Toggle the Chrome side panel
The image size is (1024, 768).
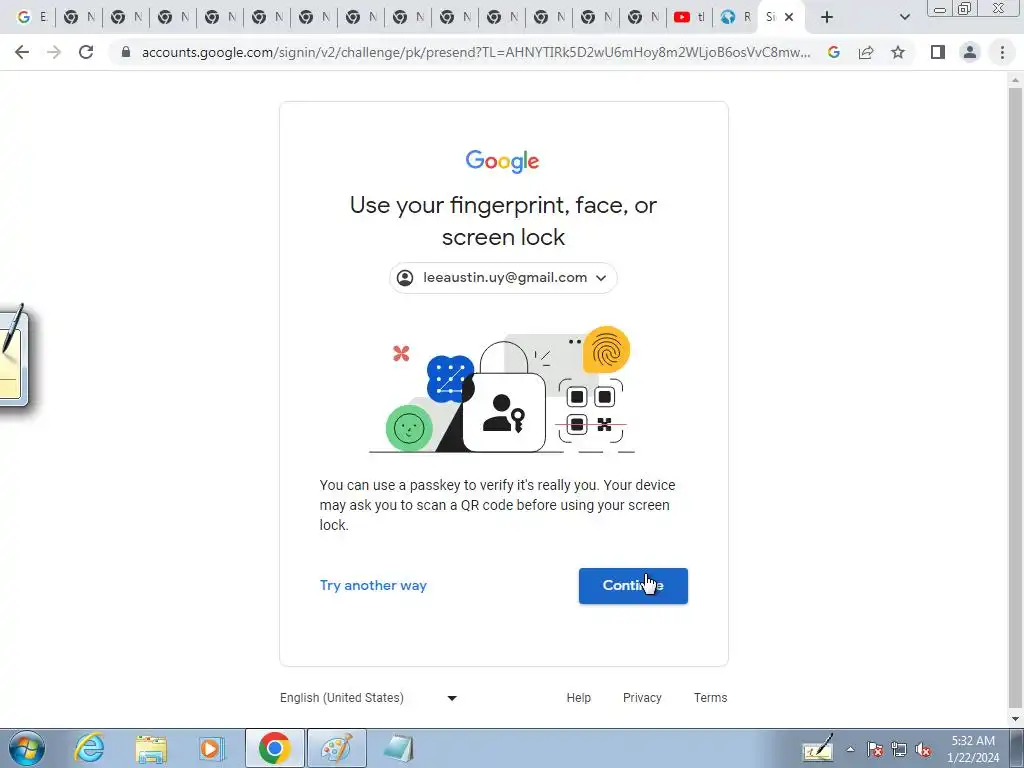pyautogui.click(x=938, y=52)
